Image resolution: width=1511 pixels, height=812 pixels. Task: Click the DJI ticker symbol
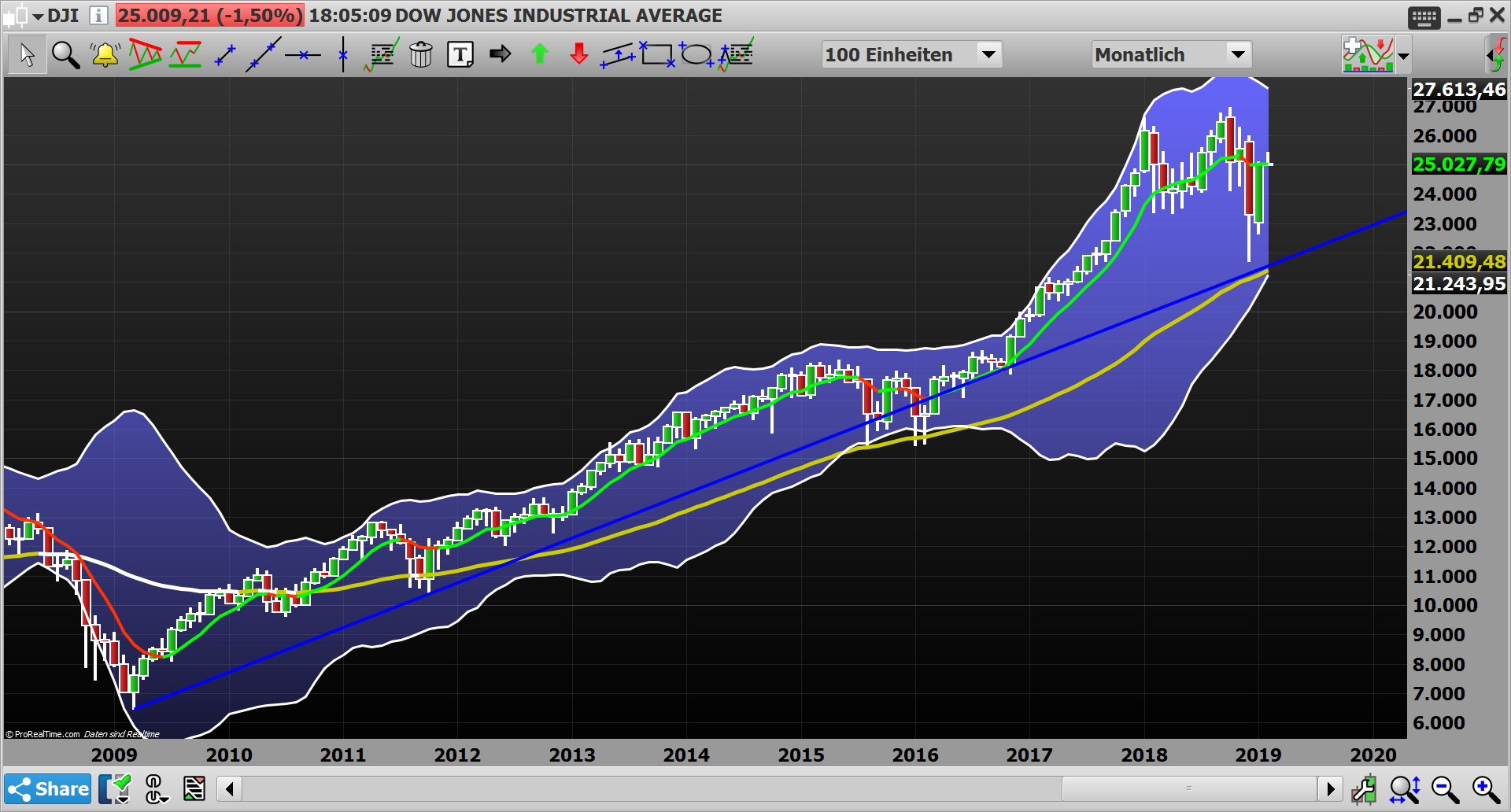click(63, 16)
